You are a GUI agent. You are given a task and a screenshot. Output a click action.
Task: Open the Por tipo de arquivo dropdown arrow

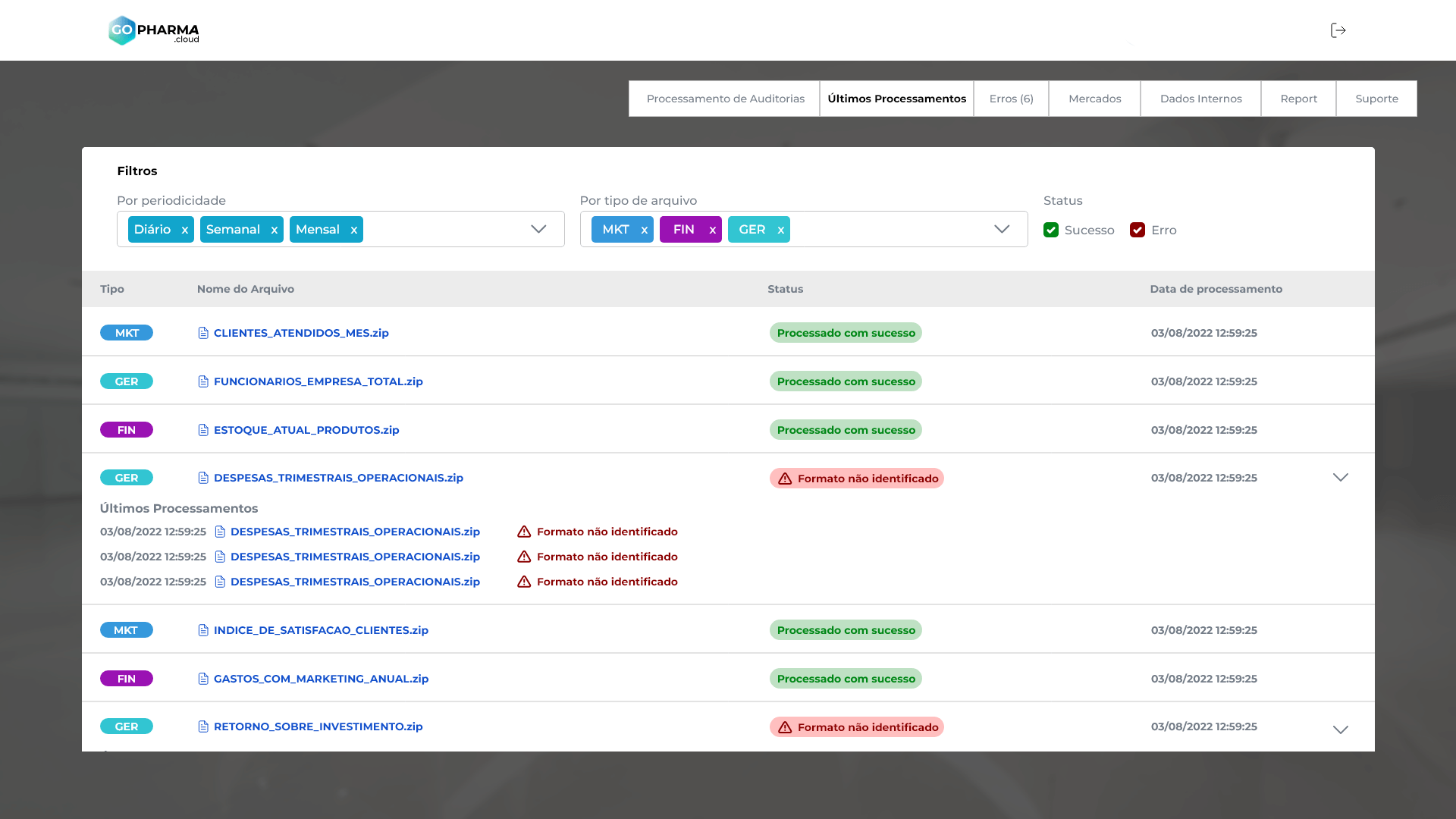[1002, 229]
